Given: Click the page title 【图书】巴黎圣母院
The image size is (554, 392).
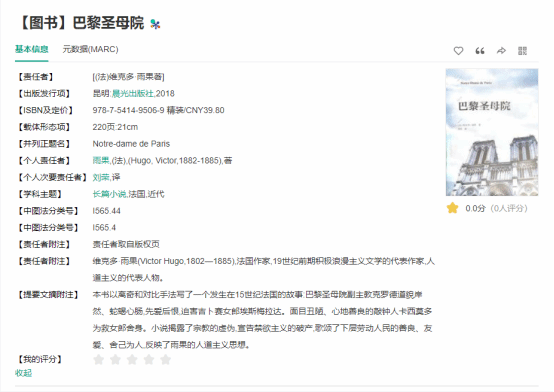Looking at the screenshot, I should [81, 23].
